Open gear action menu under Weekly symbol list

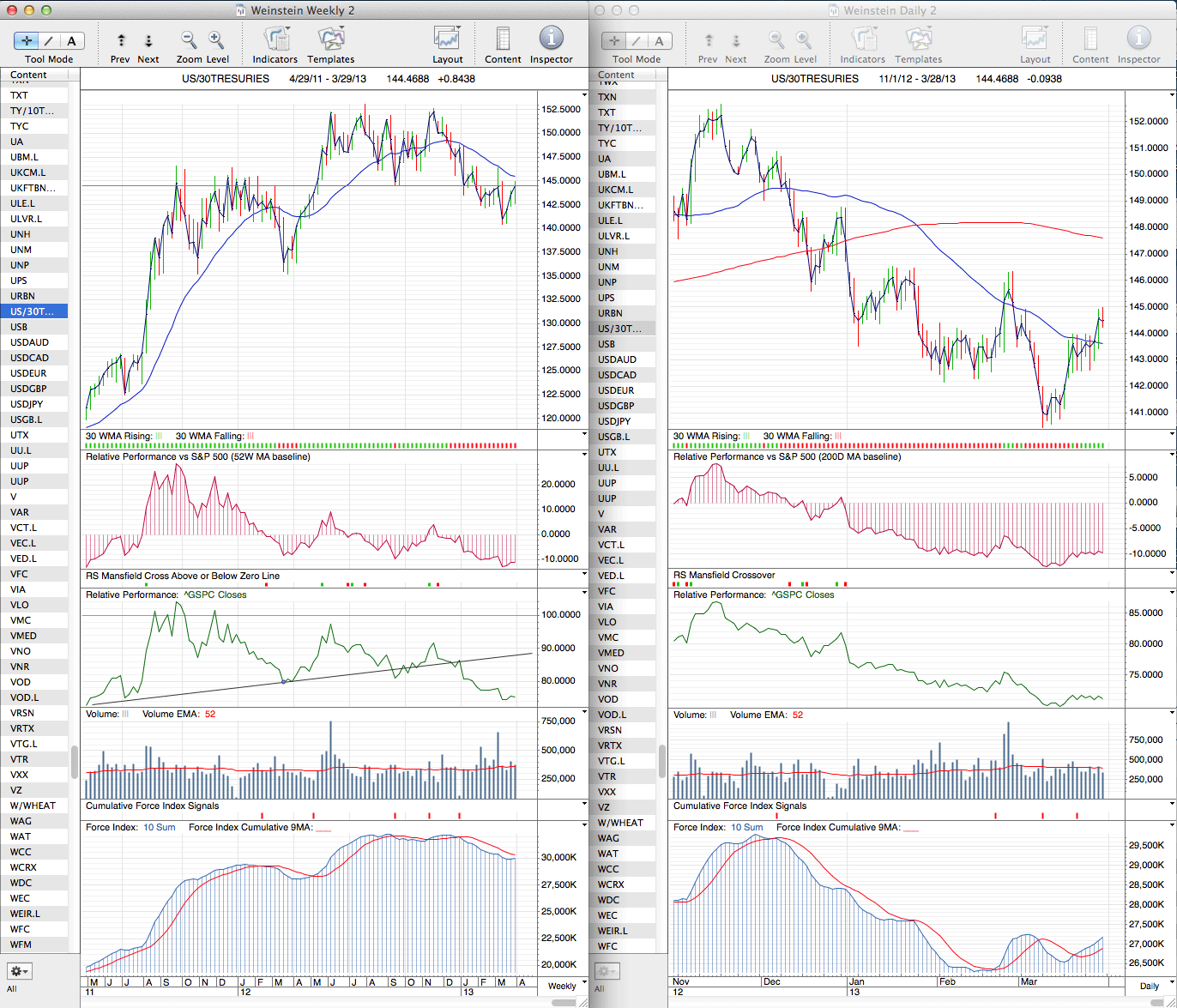[19, 971]
